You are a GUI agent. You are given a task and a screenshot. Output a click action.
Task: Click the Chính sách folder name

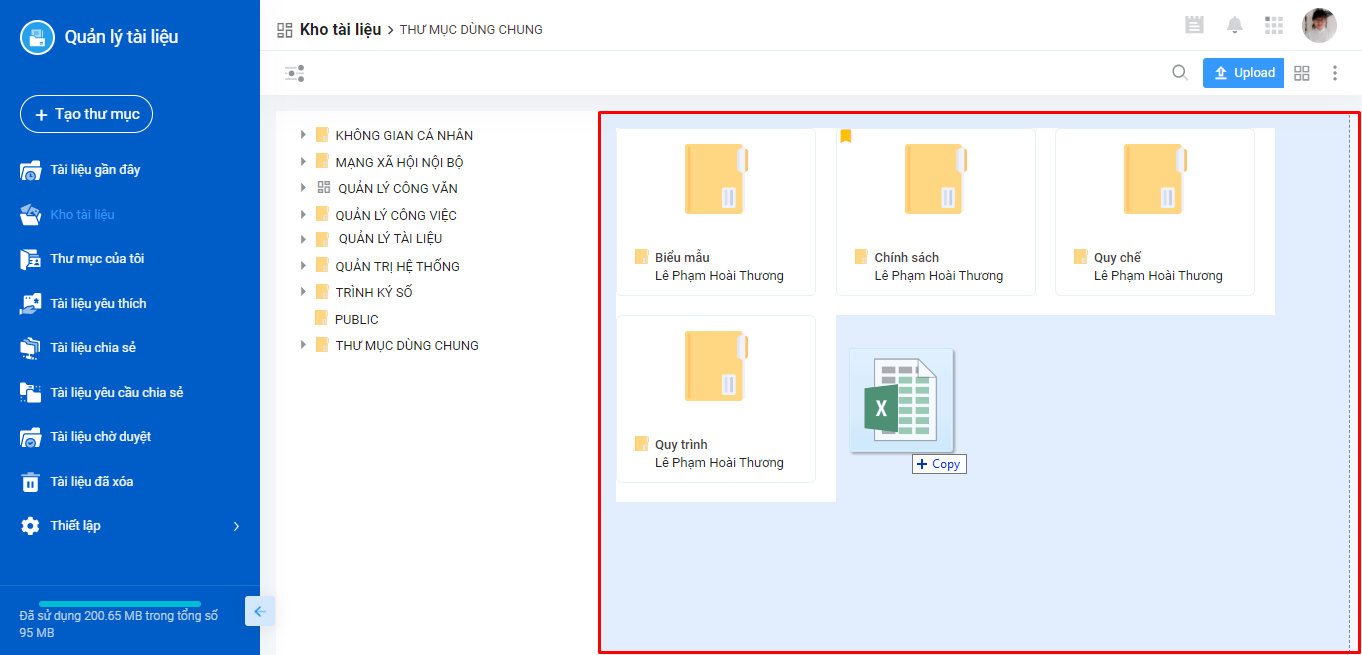tap(907, 258)
